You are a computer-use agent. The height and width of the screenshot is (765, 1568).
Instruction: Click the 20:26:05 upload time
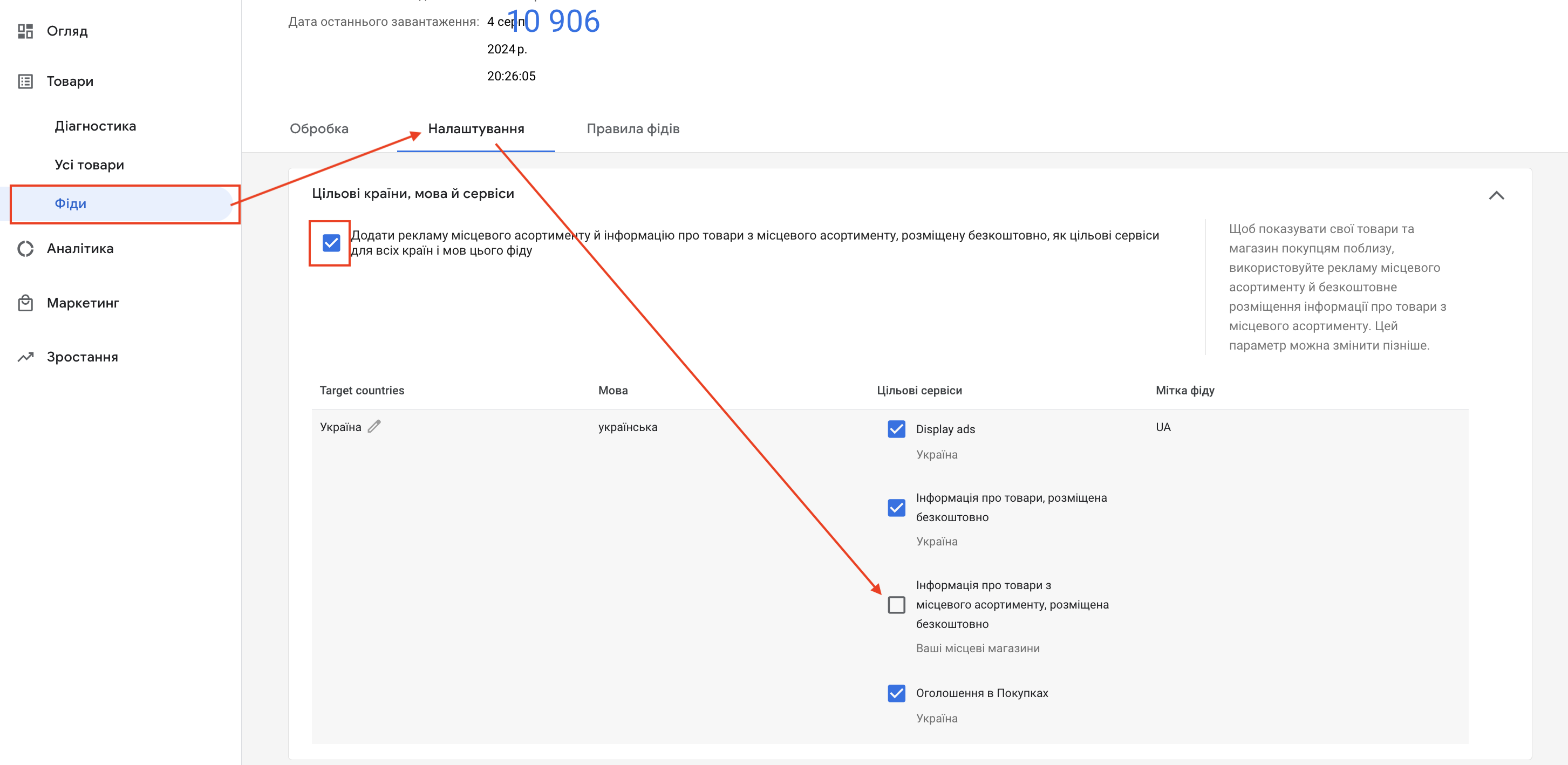coord(510,76)
